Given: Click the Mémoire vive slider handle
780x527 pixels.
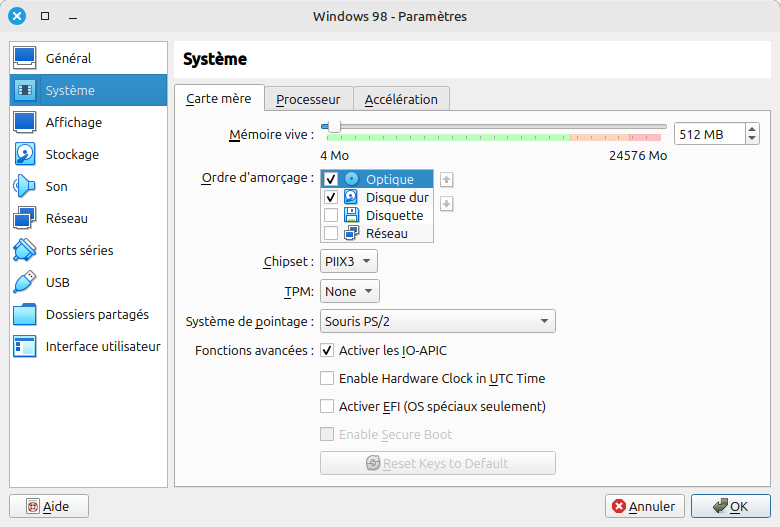Looking at the screenshot, I should [334, 126].
